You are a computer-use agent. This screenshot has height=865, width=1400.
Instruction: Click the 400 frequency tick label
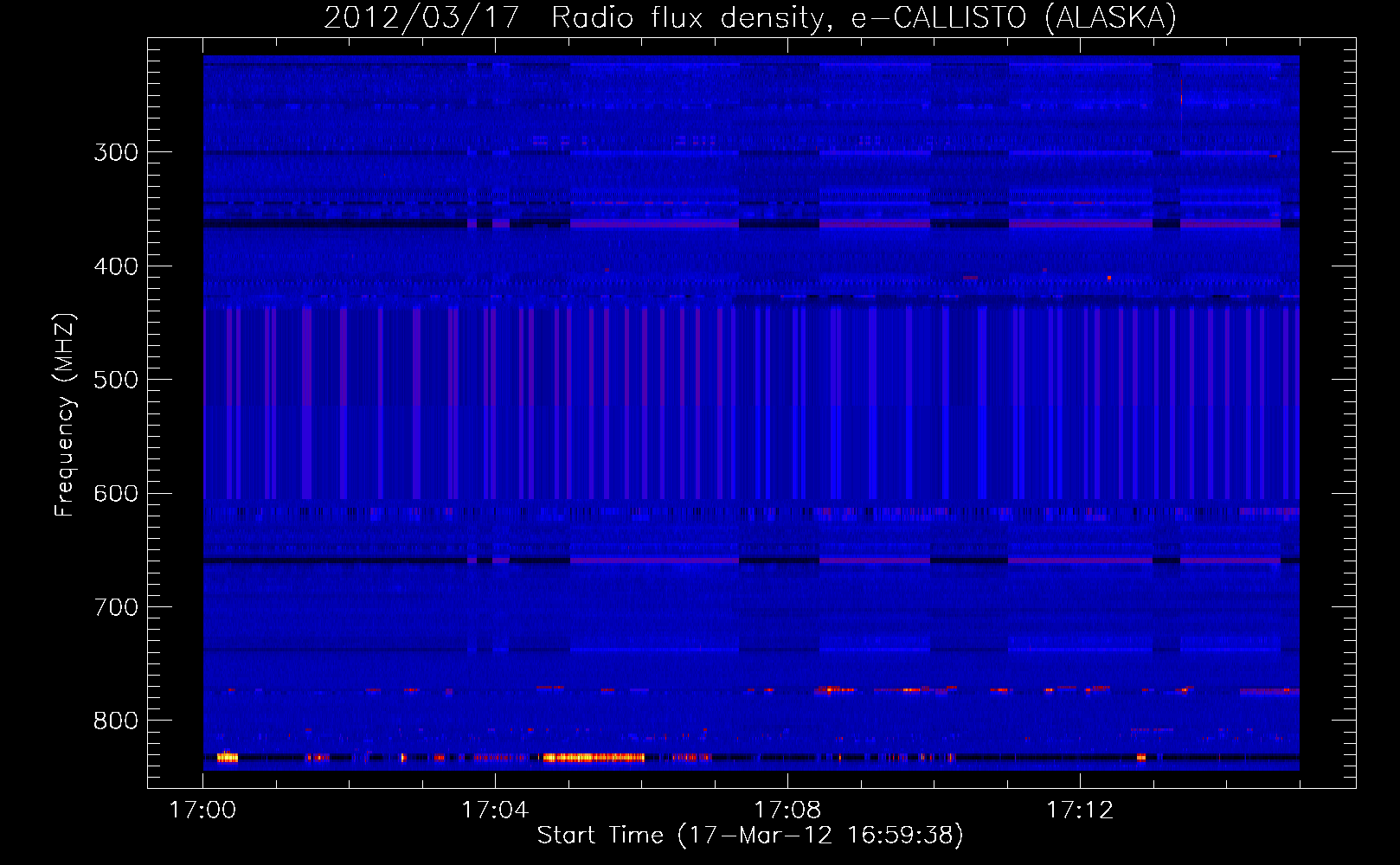116,266
